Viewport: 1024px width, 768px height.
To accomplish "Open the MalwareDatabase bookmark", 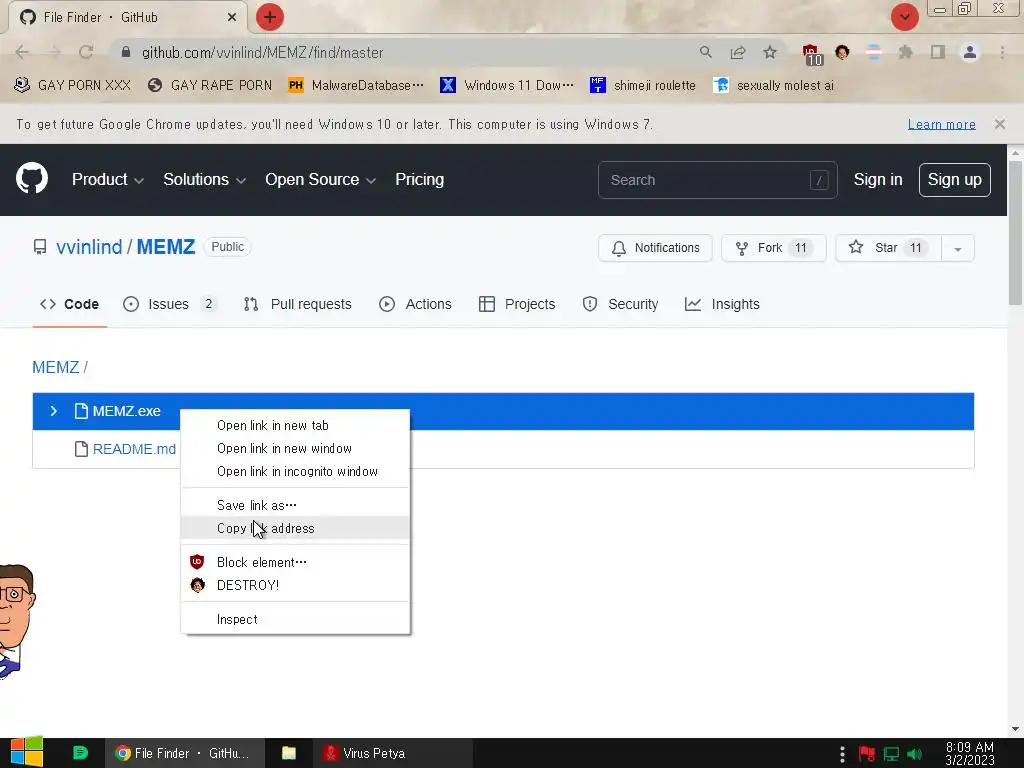I will 356,86.
